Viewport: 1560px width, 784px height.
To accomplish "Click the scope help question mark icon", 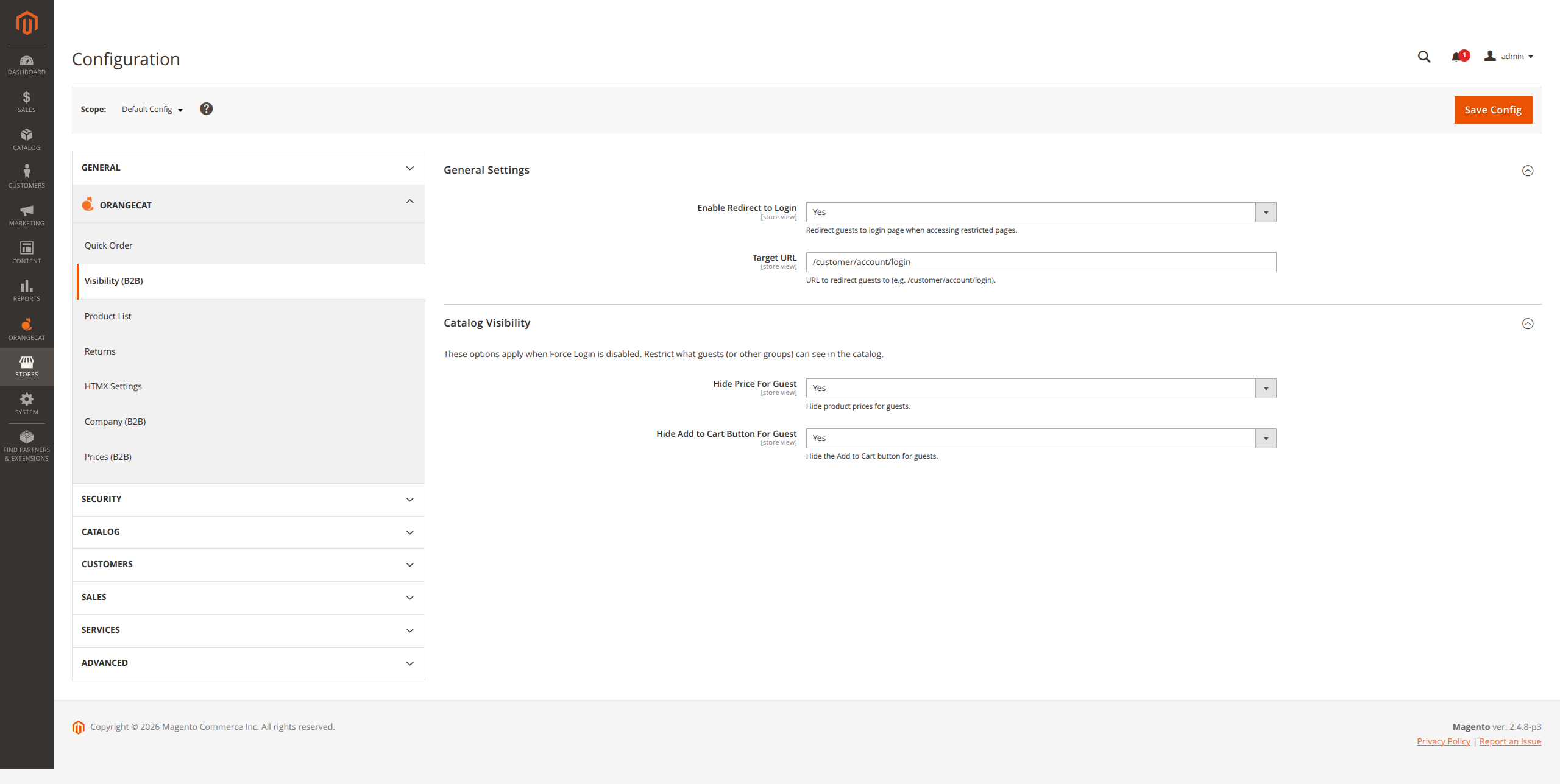I will click(206, 109).
